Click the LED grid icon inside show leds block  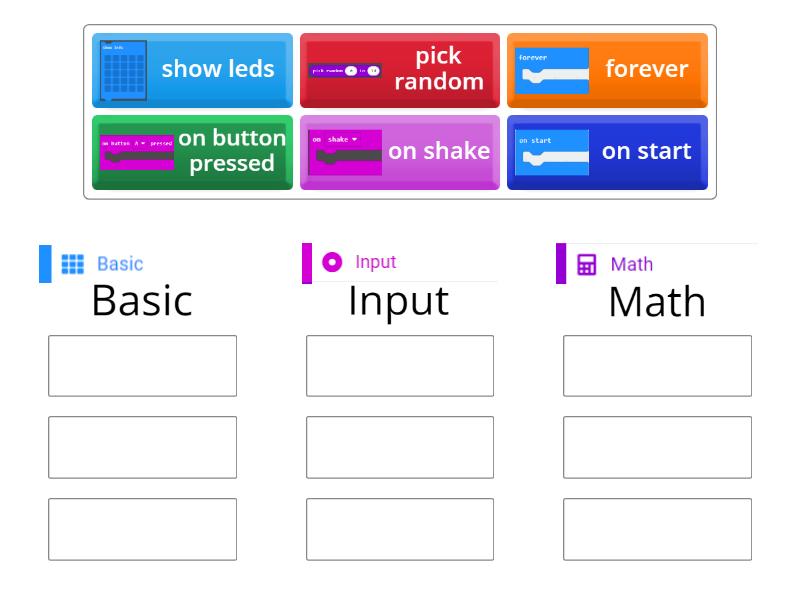[x=122, y=70]
